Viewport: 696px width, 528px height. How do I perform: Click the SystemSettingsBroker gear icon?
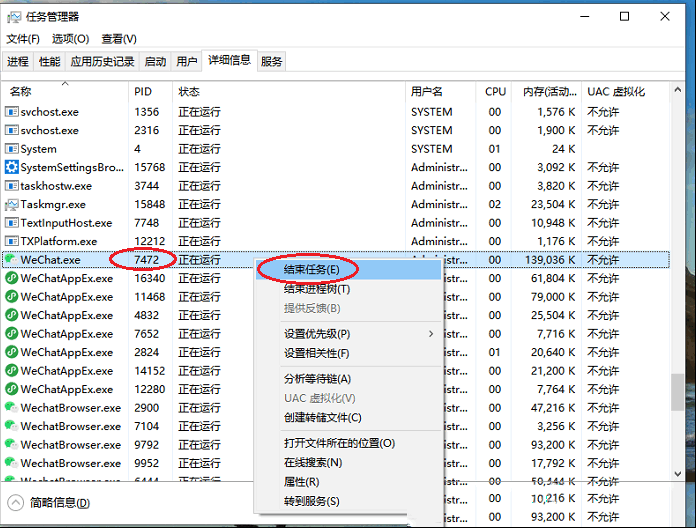[x=11, y=167]
